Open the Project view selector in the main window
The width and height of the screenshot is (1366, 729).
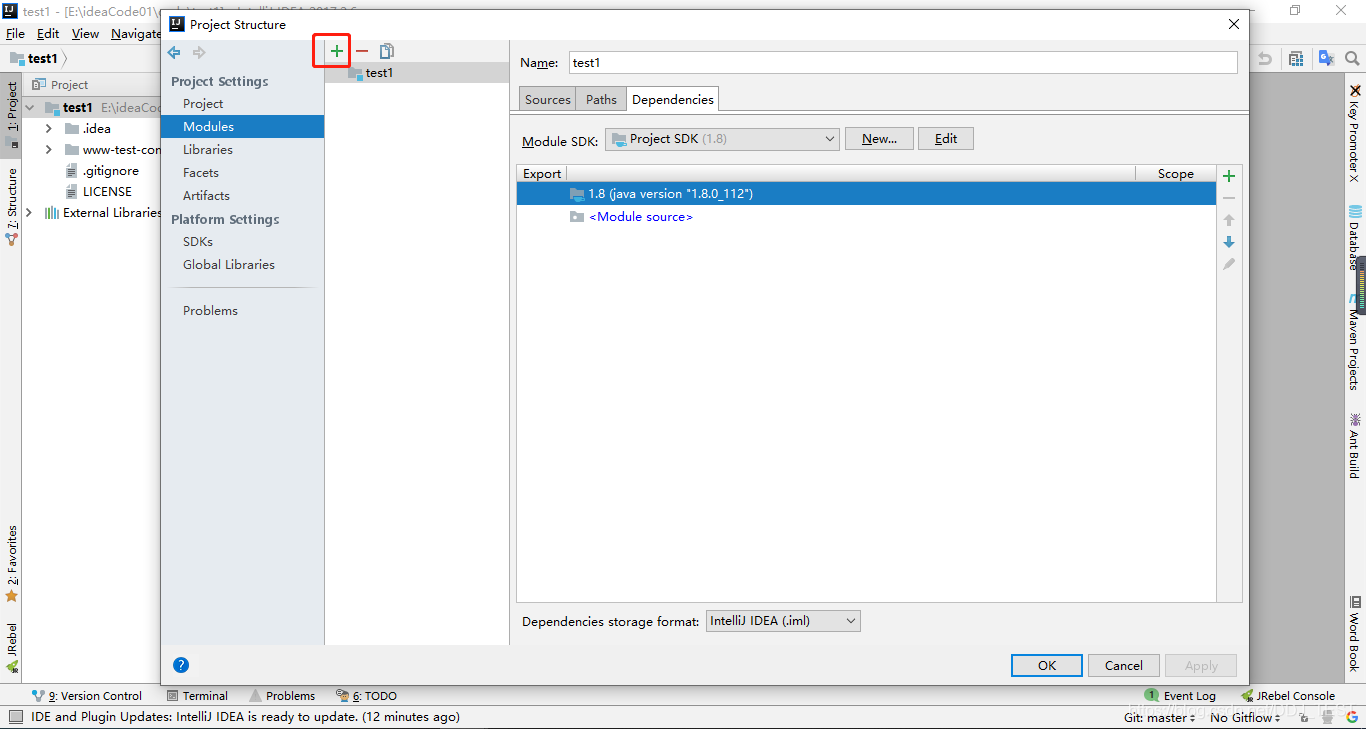click(60, 85)
